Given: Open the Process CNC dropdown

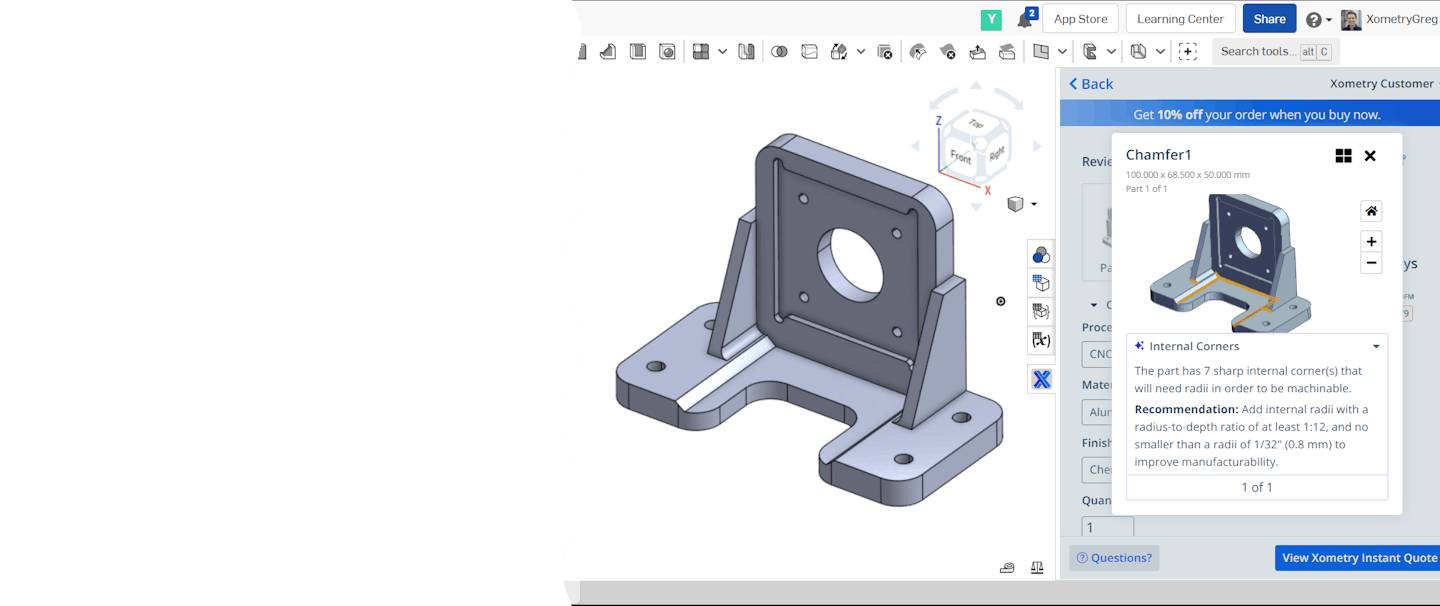Looking at the screenshot, I should click(1097, 354).
